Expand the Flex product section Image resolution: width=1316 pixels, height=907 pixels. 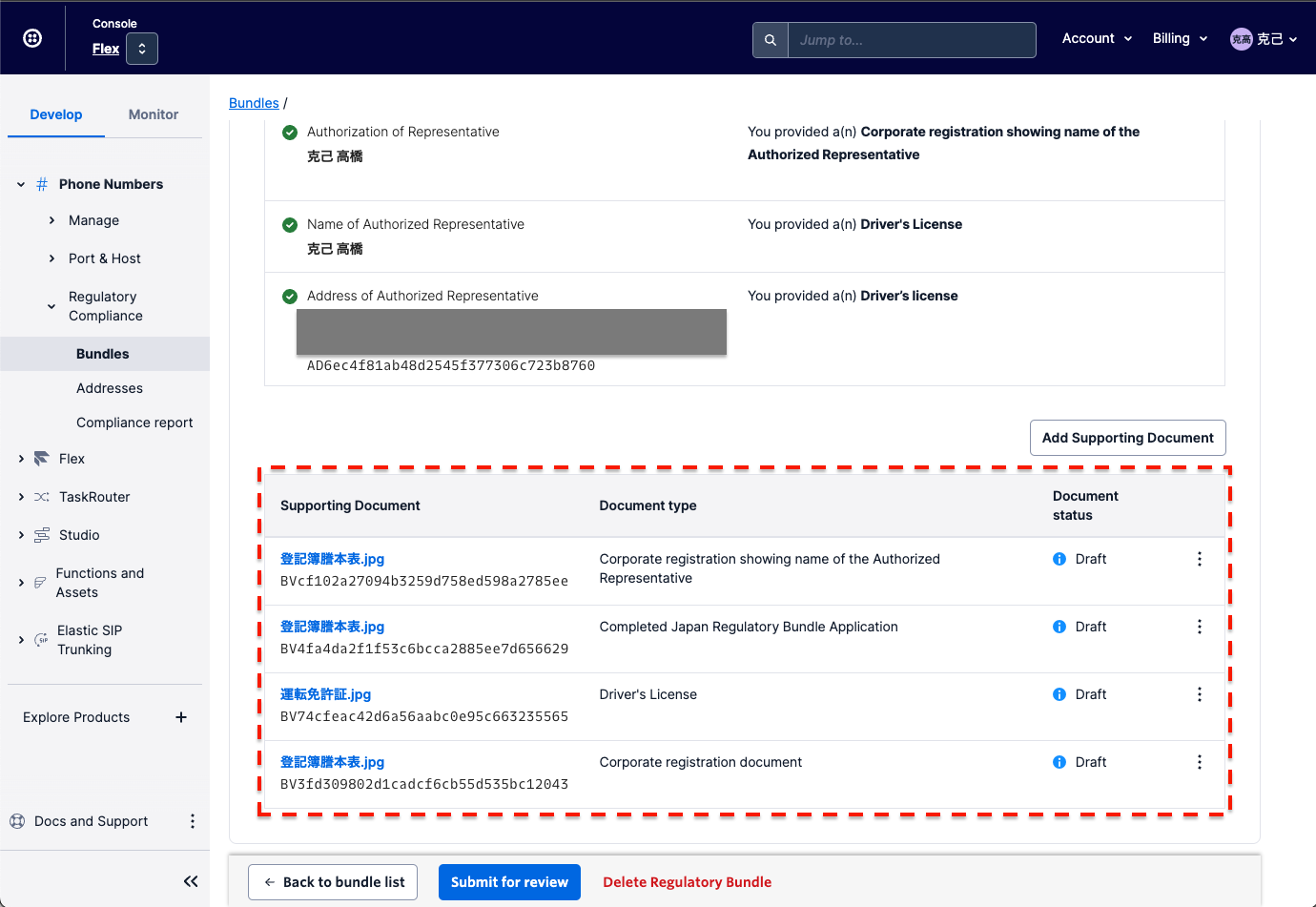click(x=21, y=459)
